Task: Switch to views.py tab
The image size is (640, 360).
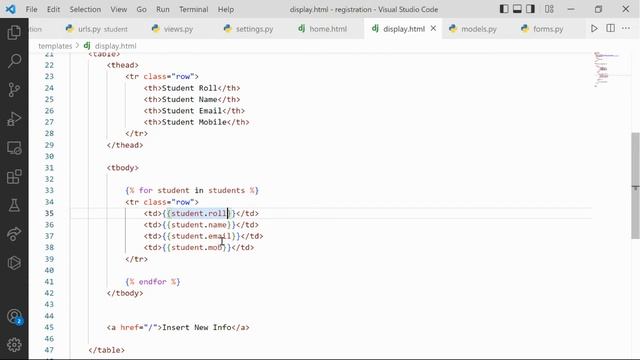Action: (173, 29)
